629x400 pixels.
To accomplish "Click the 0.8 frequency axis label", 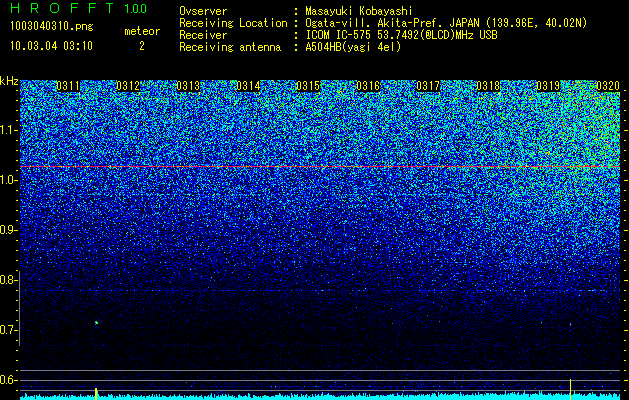I will (x=9, y=280).
